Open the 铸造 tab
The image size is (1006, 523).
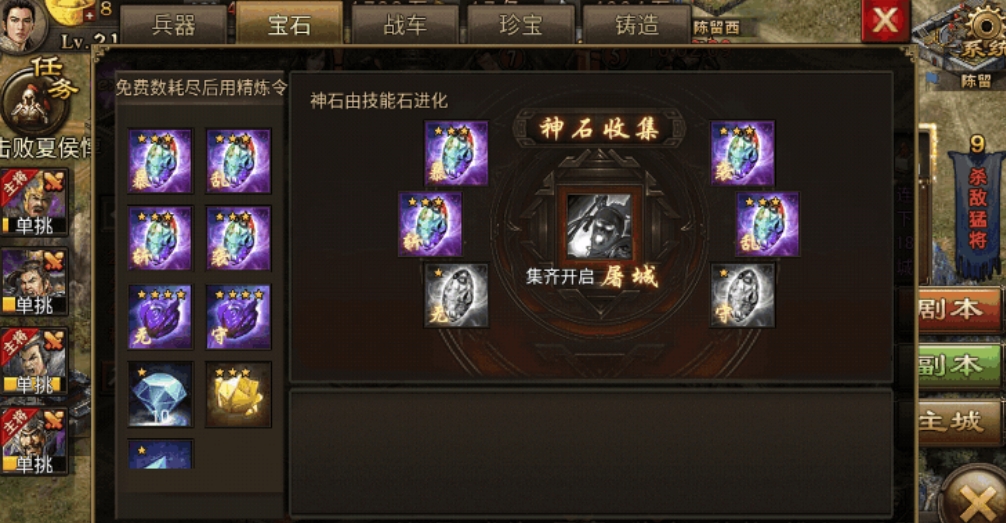(636, 25)
